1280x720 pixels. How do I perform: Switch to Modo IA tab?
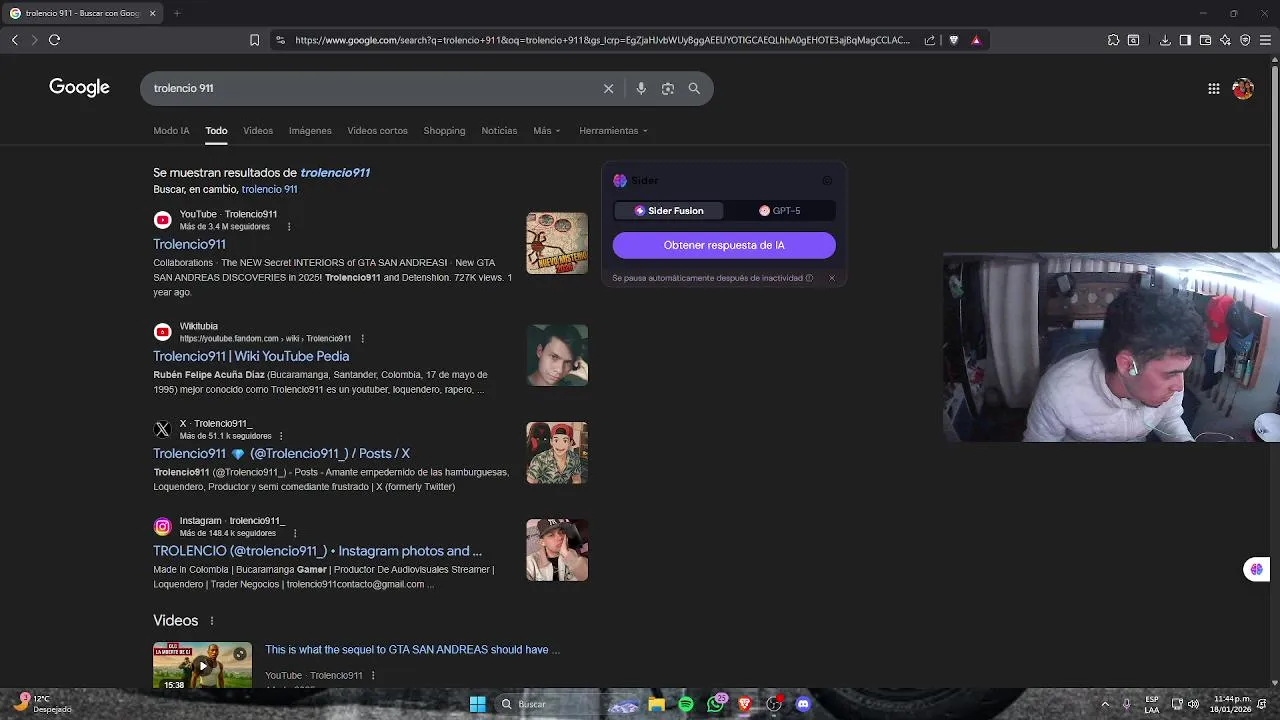(171, 130)
